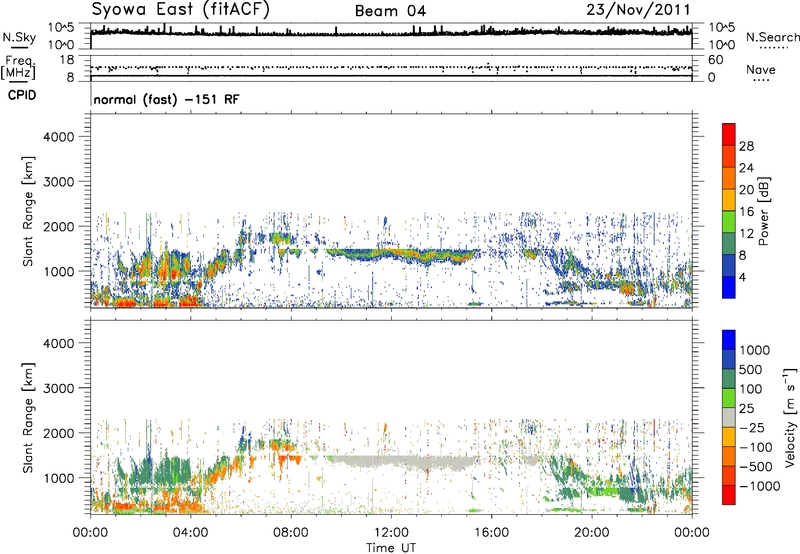Click the 'Slant Range [km]' label of velocity panel

click(x=28, y=417)
